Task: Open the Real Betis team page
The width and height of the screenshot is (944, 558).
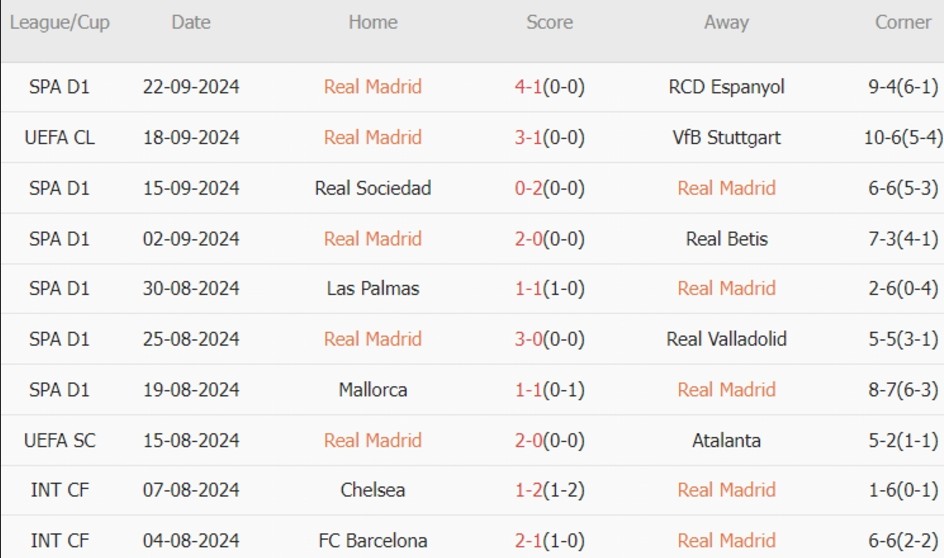Action: click(x=726, y=238)
